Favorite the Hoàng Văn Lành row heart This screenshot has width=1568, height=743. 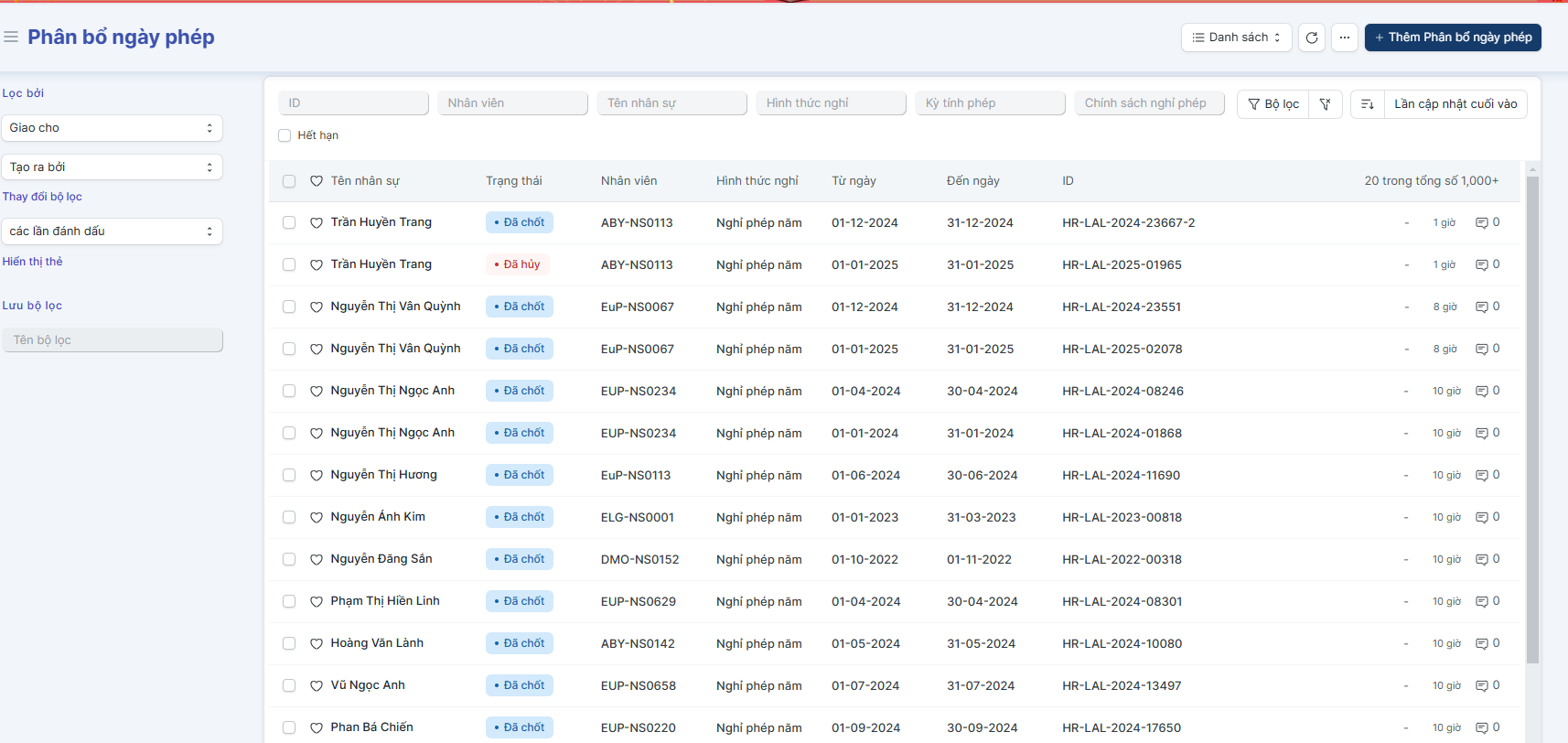317,644
